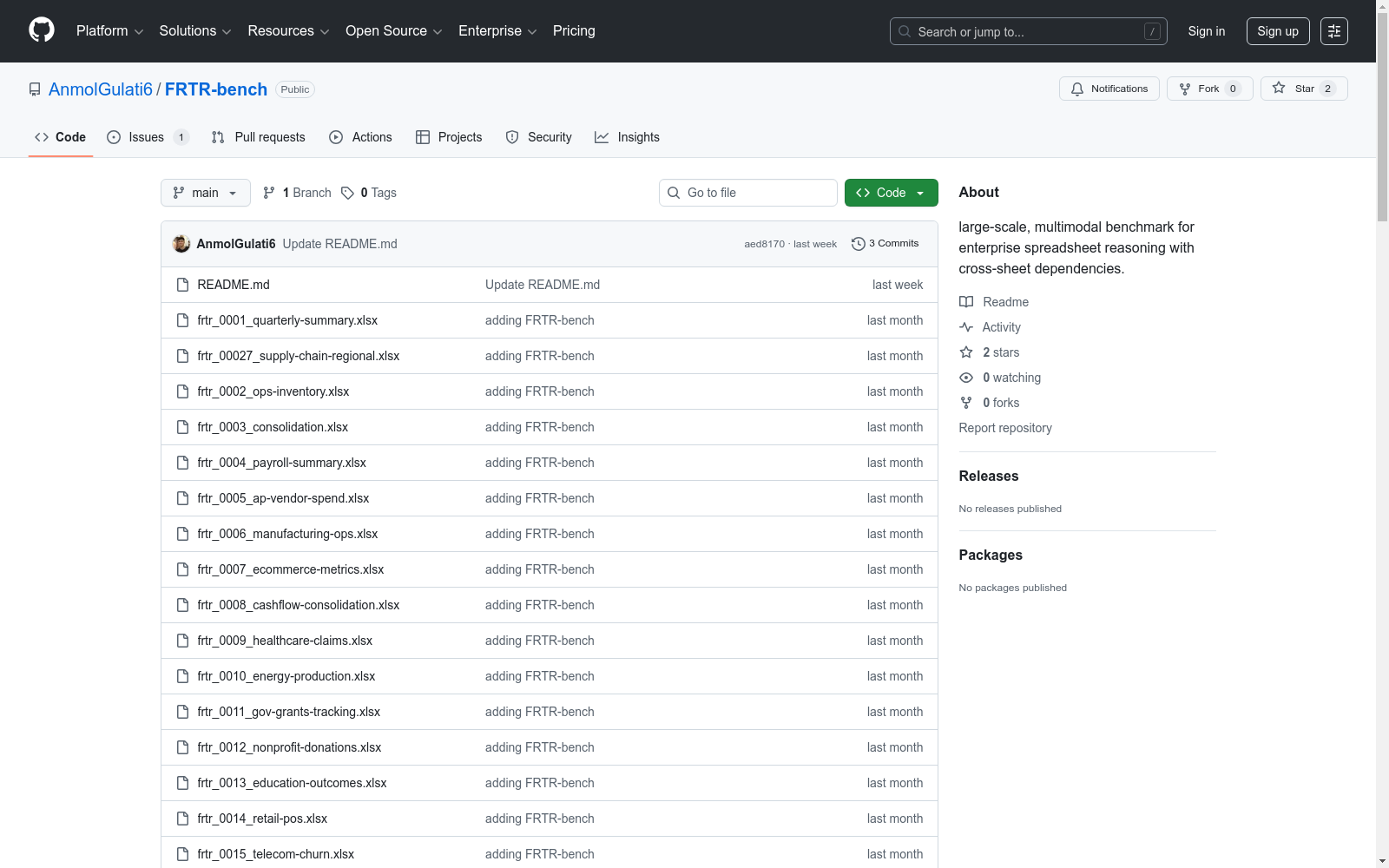1389x868 pixels.
Task: Star the FRTR-bench repository
Action: coord(1304,89)
